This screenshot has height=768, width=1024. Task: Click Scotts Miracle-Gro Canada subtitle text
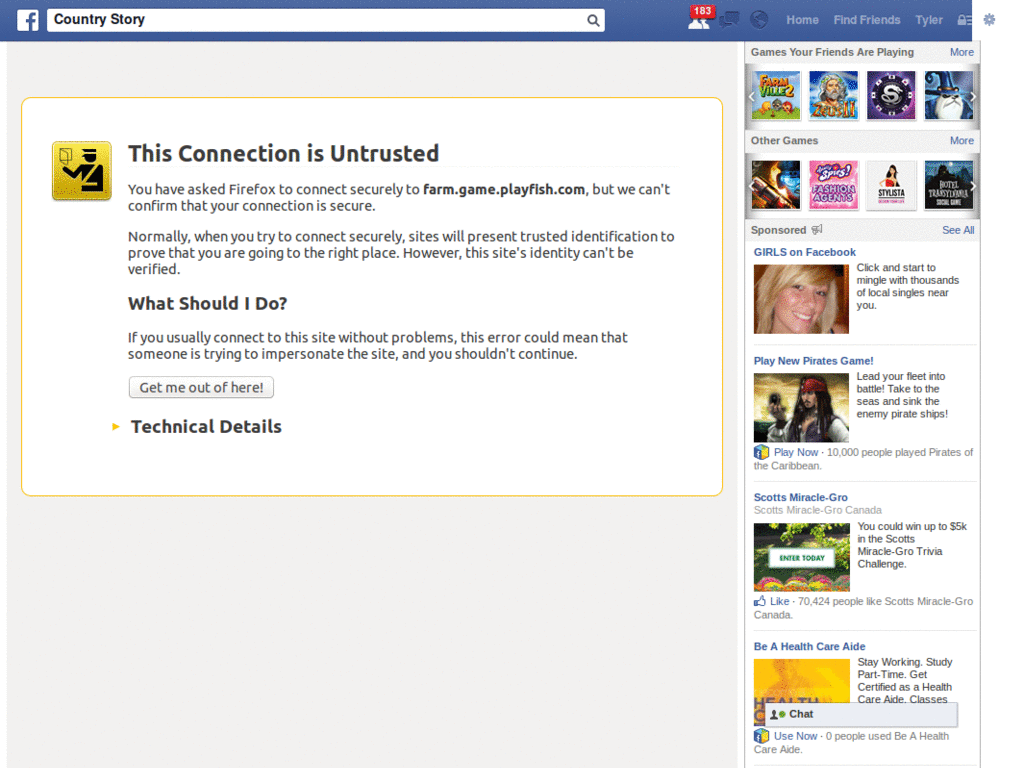818,510
